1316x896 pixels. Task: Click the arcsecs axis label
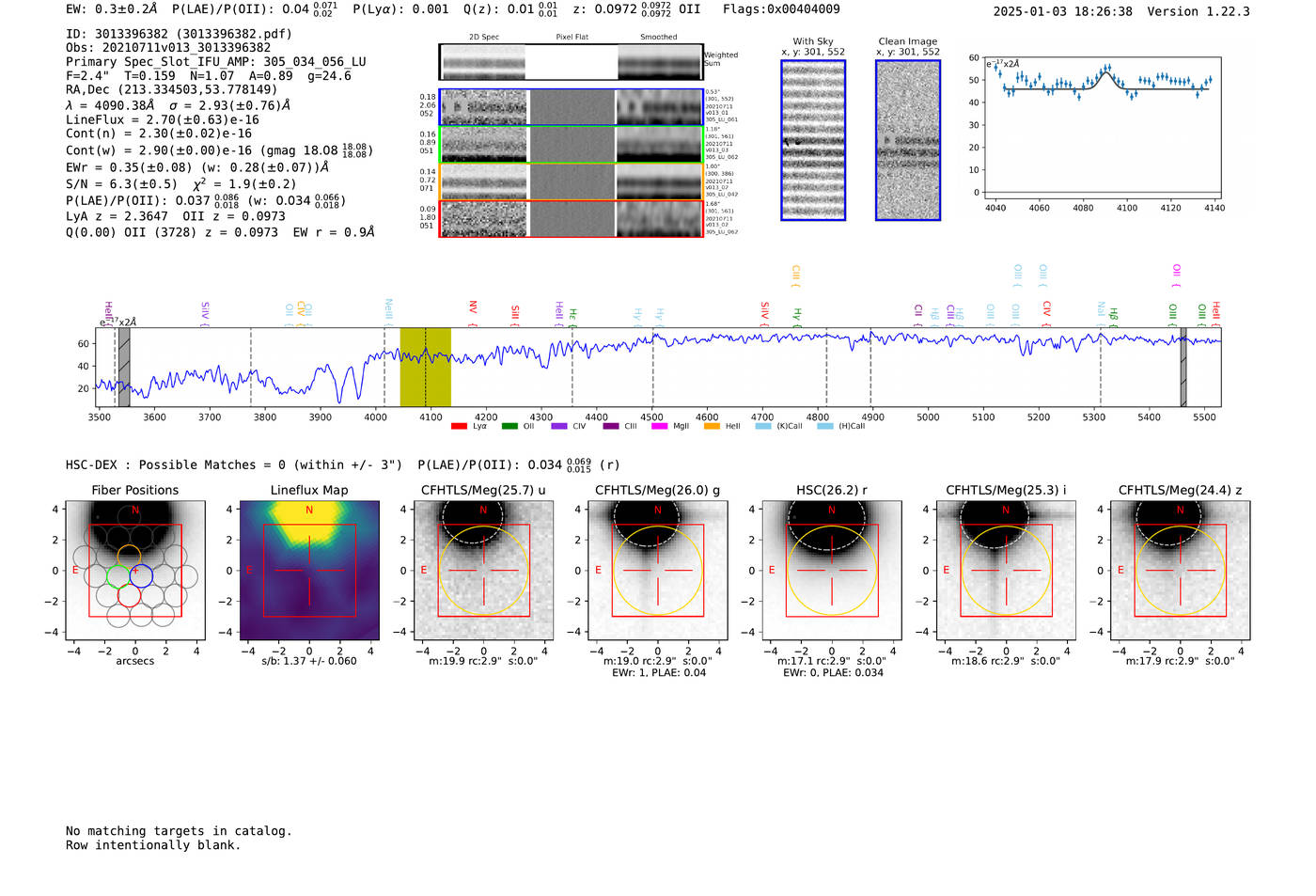[135, 661]
